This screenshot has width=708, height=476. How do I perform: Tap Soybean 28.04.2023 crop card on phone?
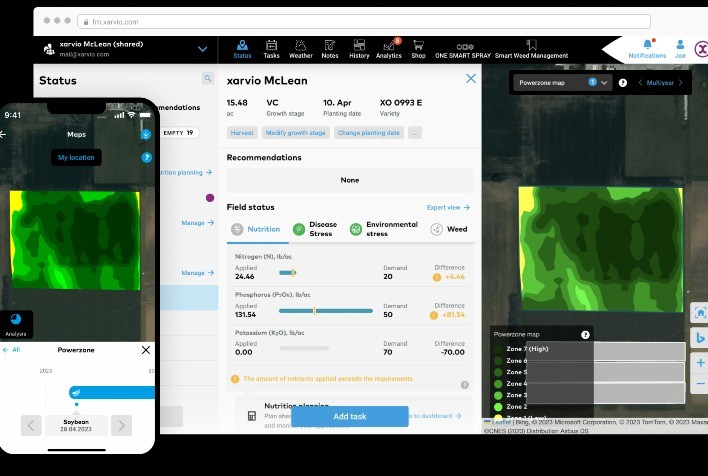(76, 425)
